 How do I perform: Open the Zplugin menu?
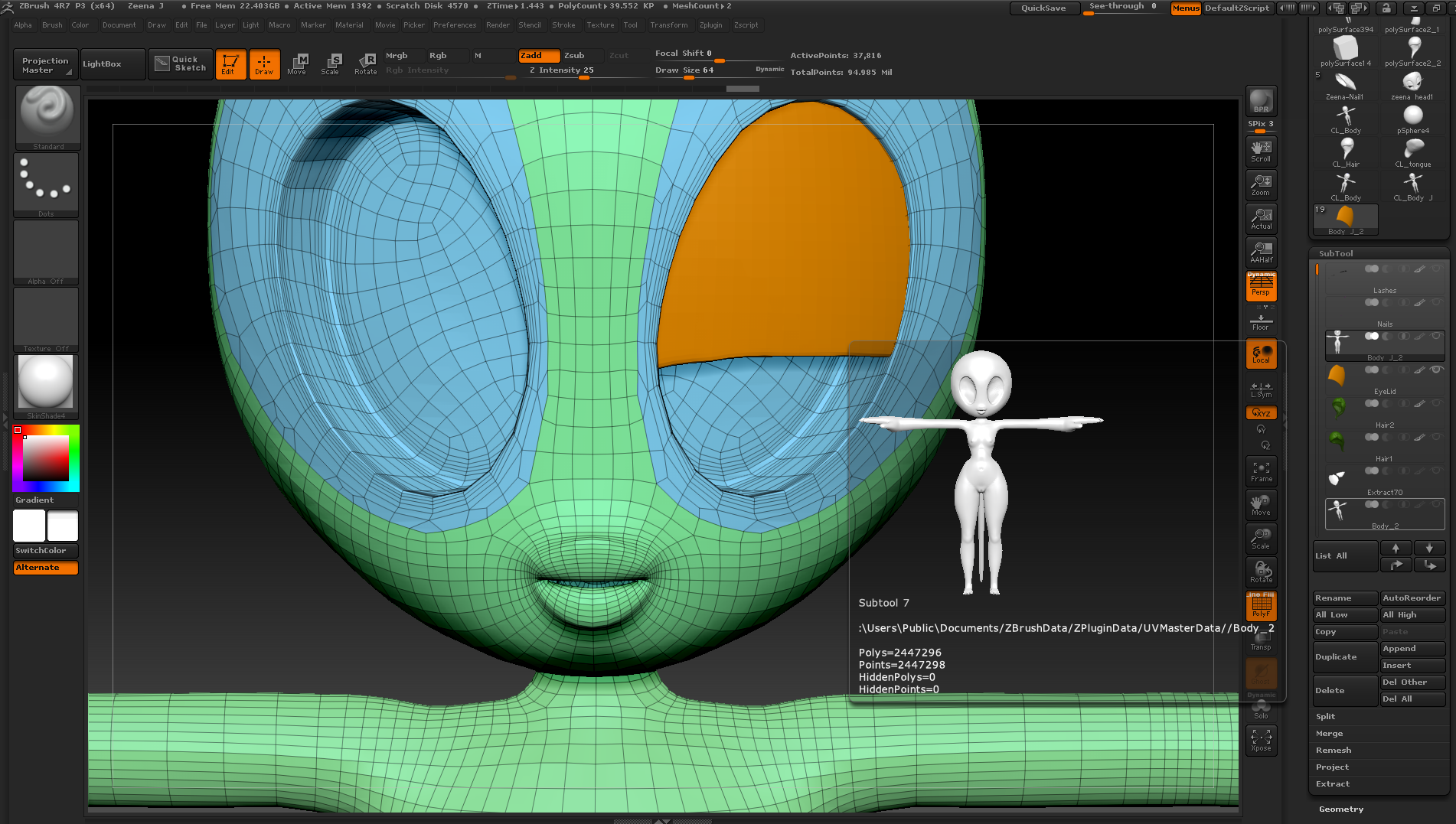click(710, 25)
